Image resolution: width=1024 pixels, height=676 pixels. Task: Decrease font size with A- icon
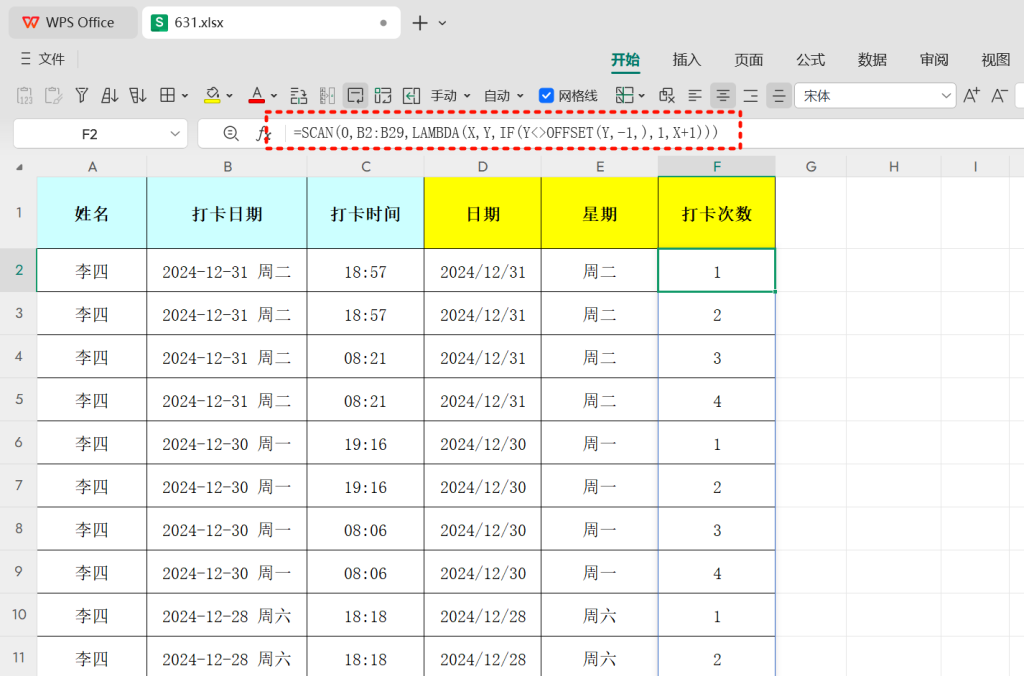tap(999, 96)
